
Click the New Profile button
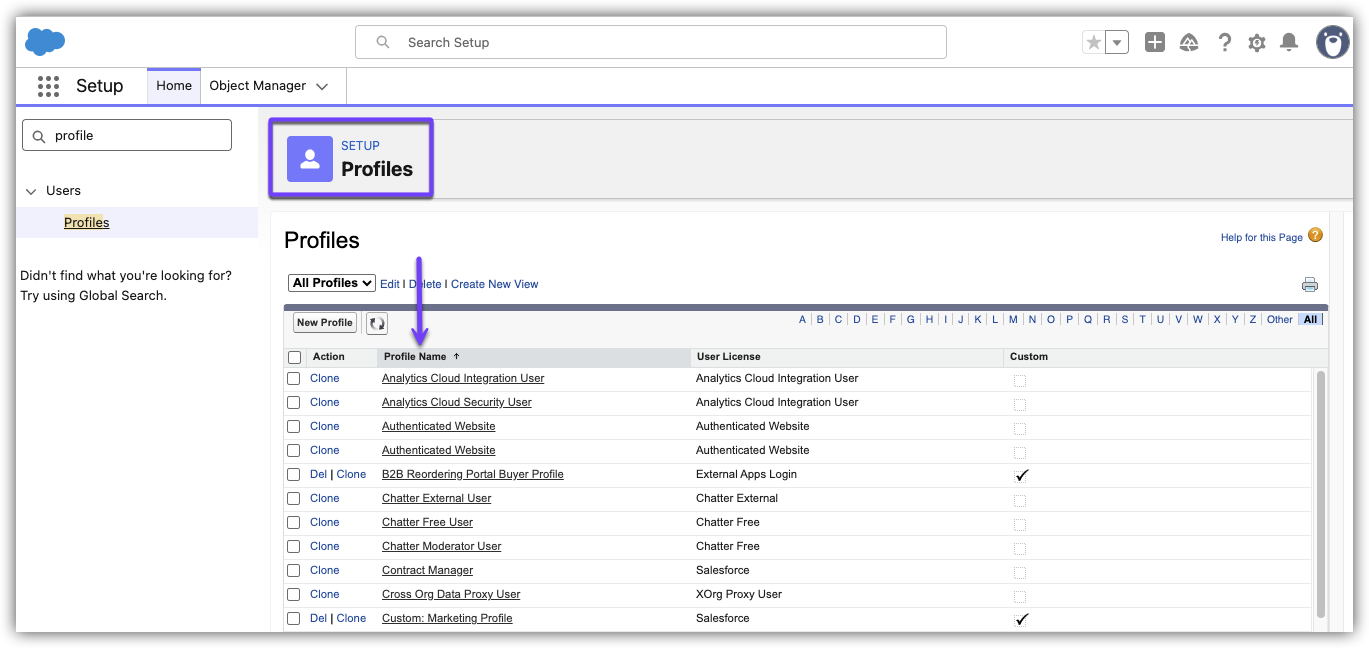coord(324,323)
